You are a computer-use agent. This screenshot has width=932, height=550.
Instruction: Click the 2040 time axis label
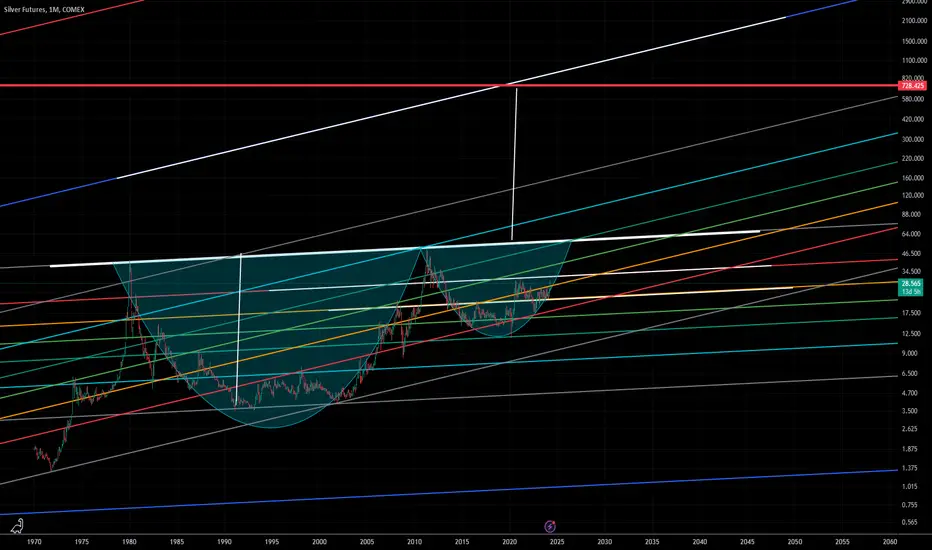point(700,542)
